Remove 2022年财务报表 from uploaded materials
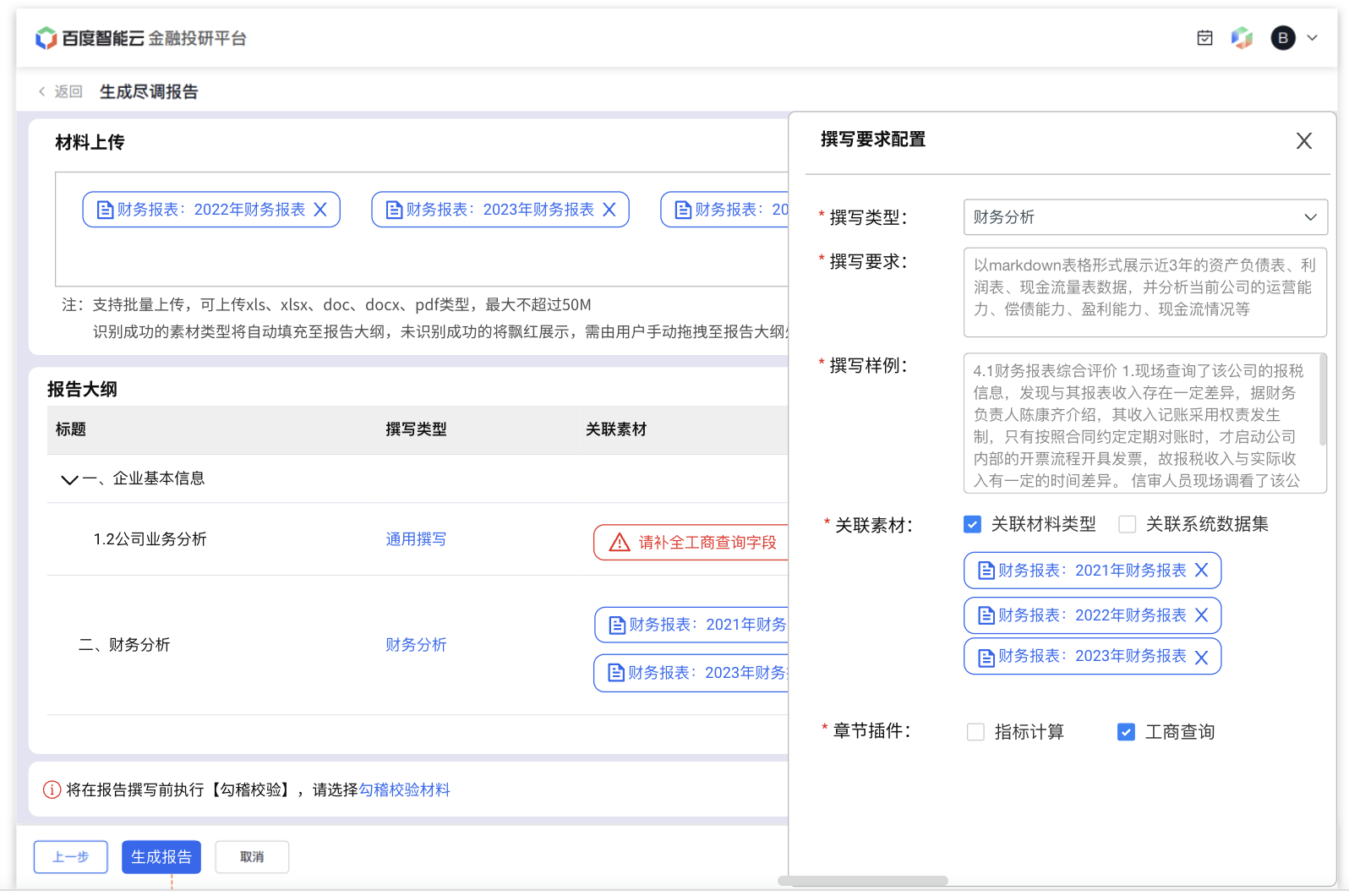This screenshot has height=896, width=1349. [x=320, y=210]
